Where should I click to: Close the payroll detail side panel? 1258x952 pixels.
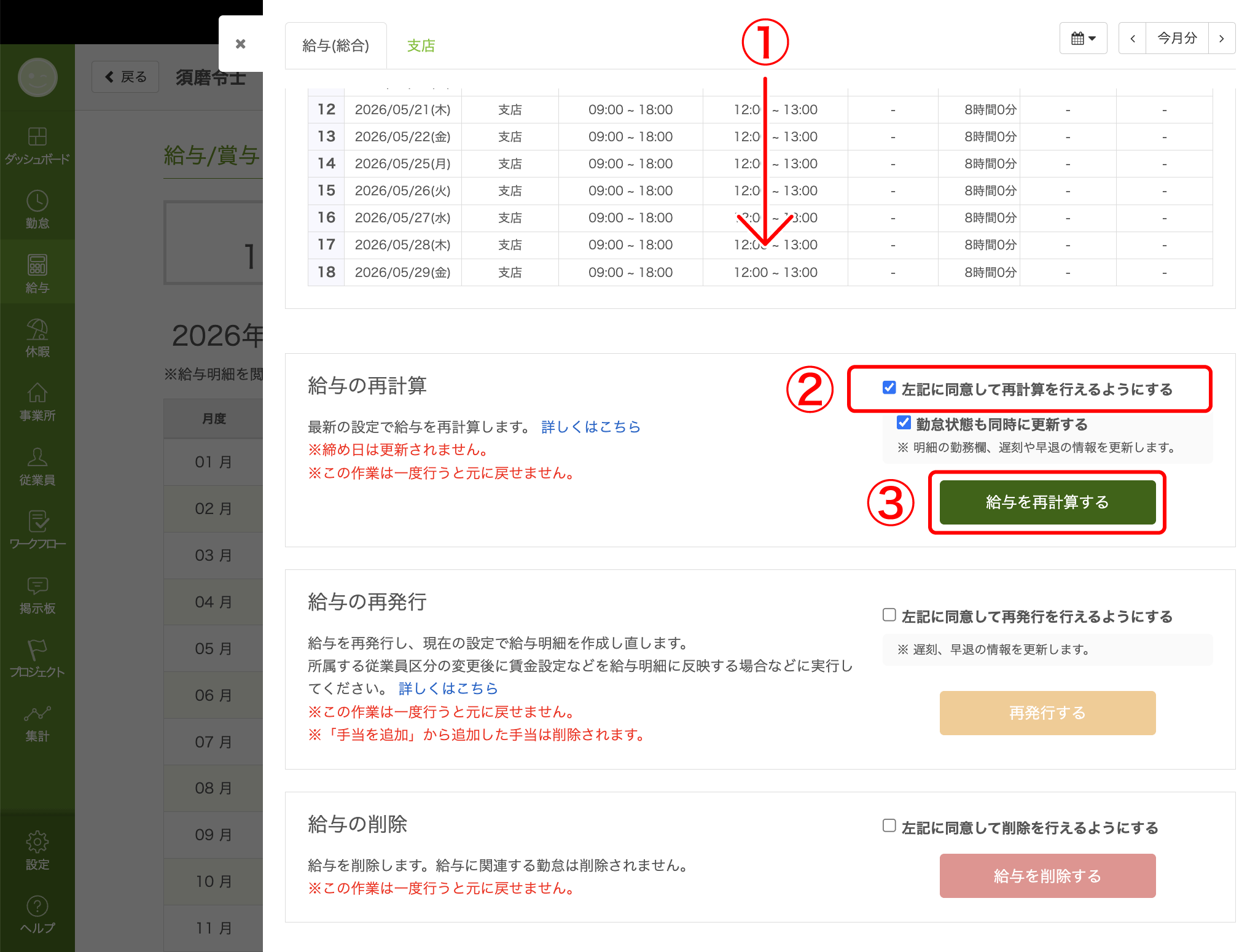point(241,44)
